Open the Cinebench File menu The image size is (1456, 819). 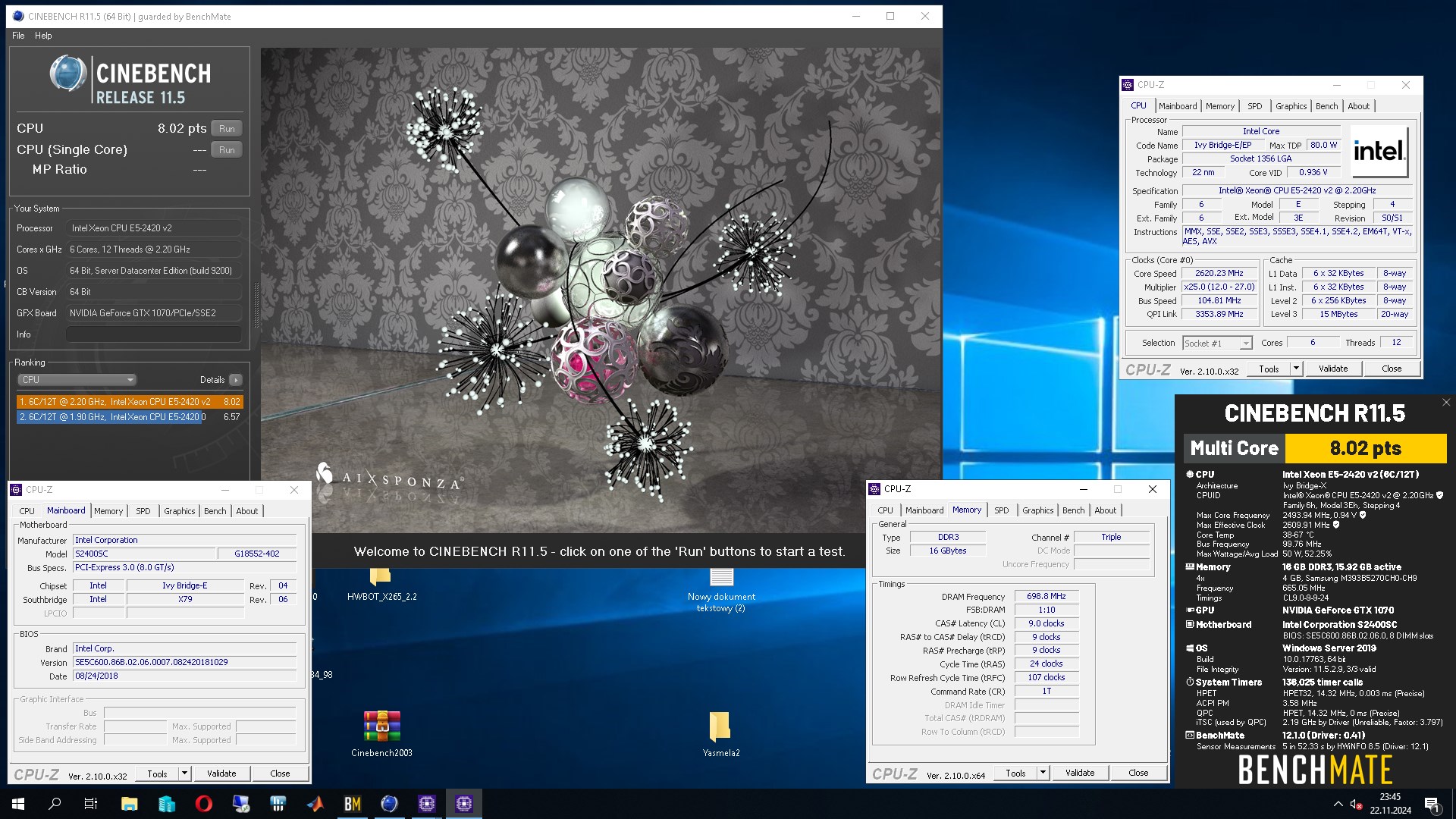(x=18, y=36)
